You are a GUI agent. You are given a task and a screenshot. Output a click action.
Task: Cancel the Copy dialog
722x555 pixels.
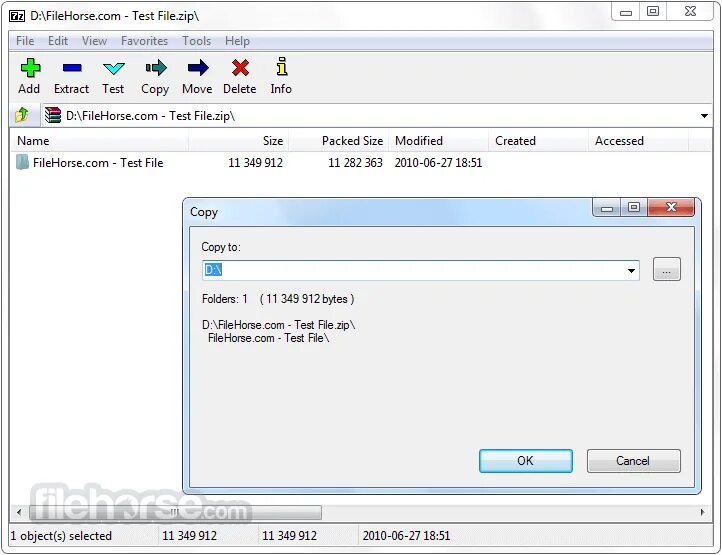click(x=633, y=461)
